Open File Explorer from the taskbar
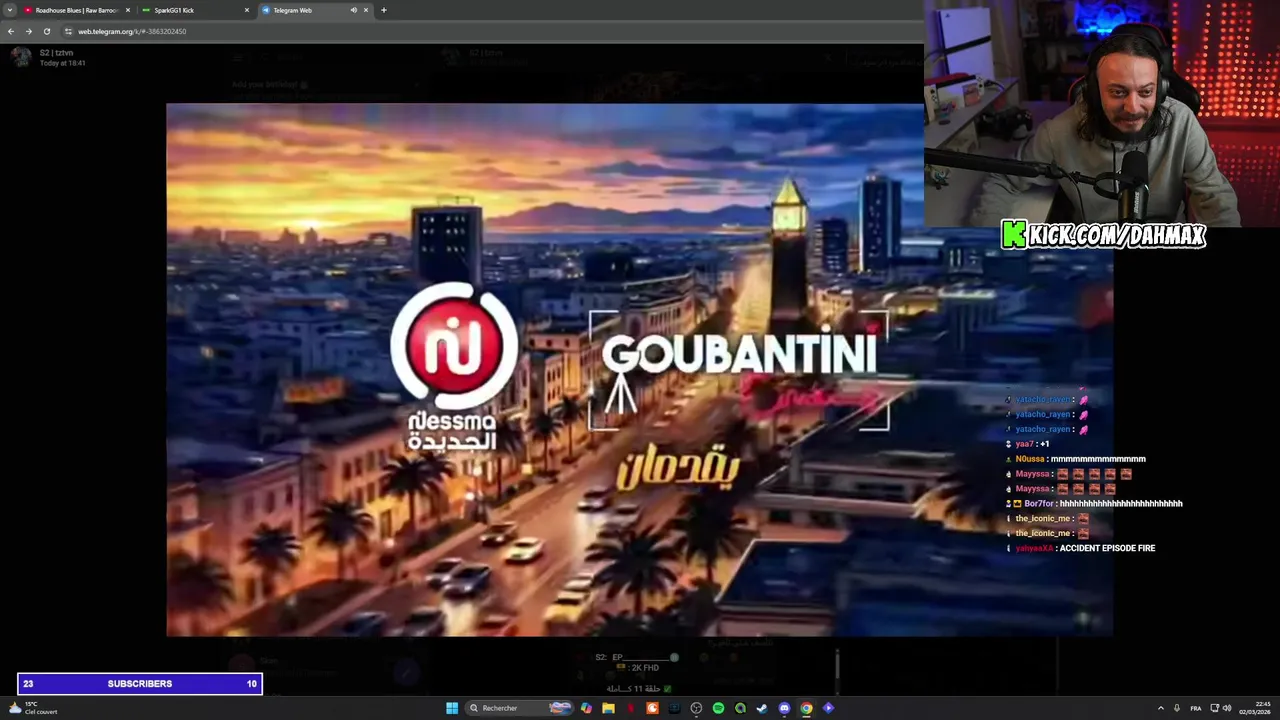Viewport: 1280px width, 720px height. pos(608,708)
